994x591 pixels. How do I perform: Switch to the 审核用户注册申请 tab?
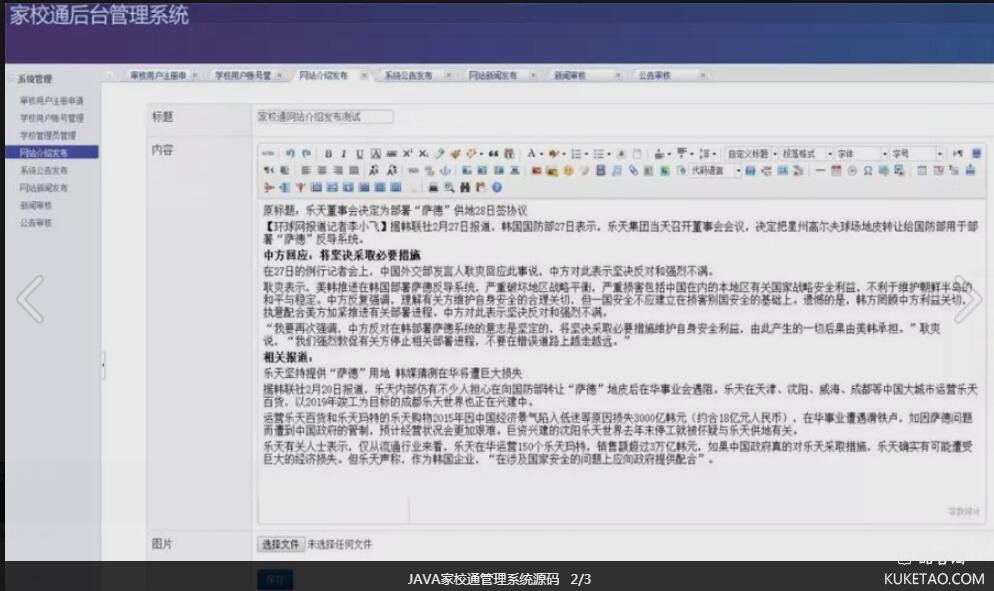[158, 75]
